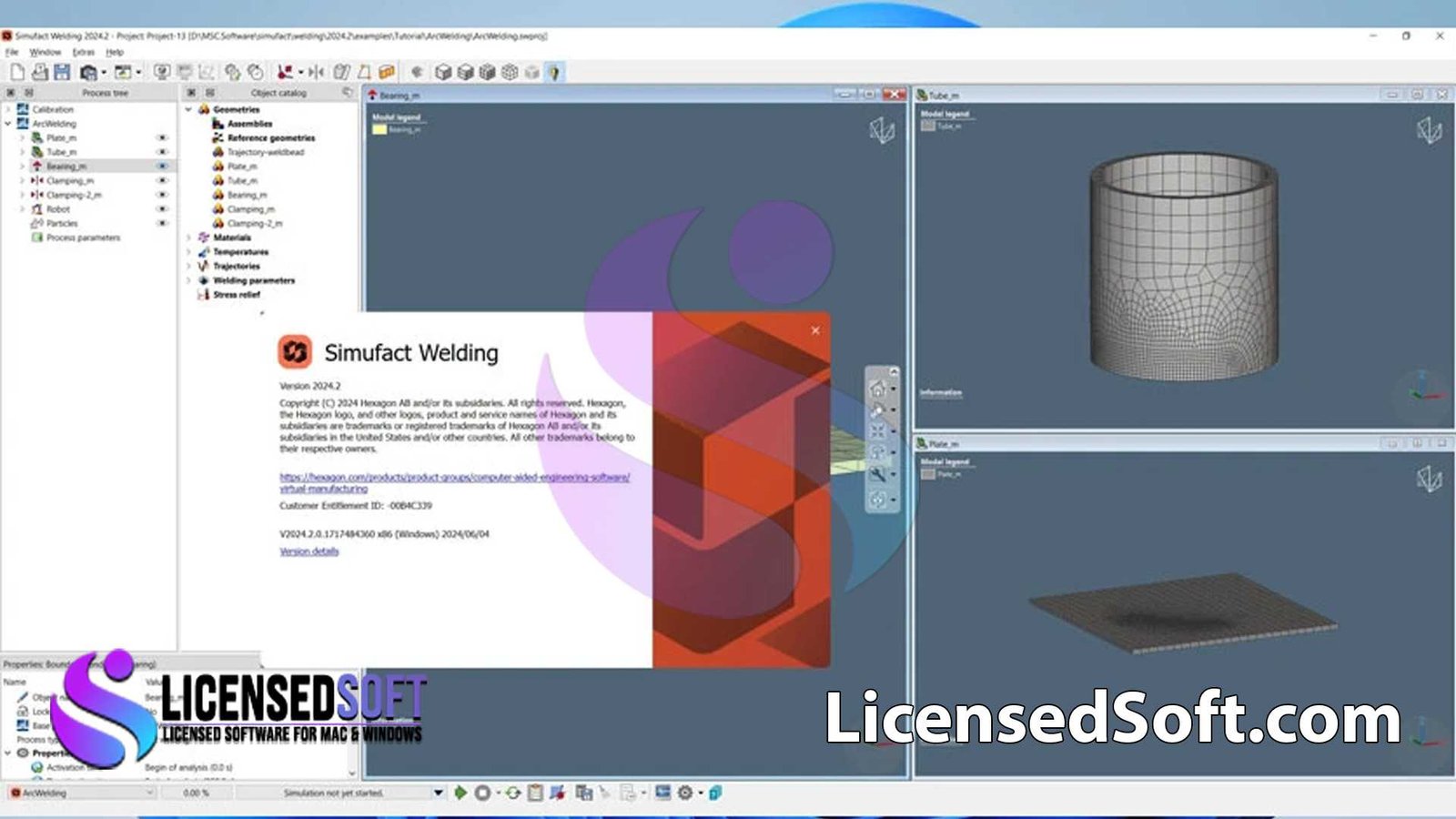Click the orange box icon in toolbar
The image size is (1456, 819).
pyautogui.click(x=387, y=72)
